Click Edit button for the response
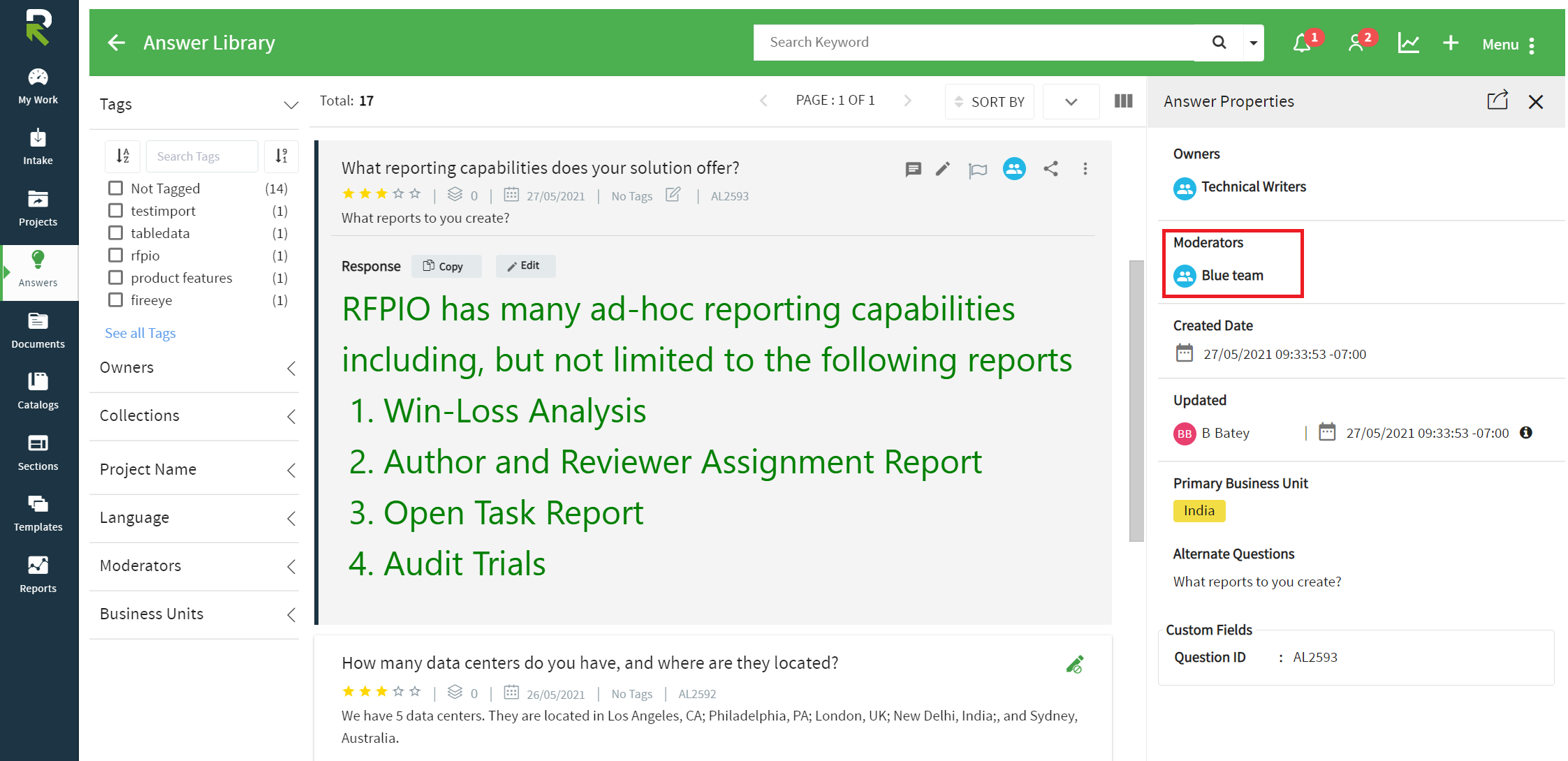This screenshot has height=761, width=1568. pos(525,266)
